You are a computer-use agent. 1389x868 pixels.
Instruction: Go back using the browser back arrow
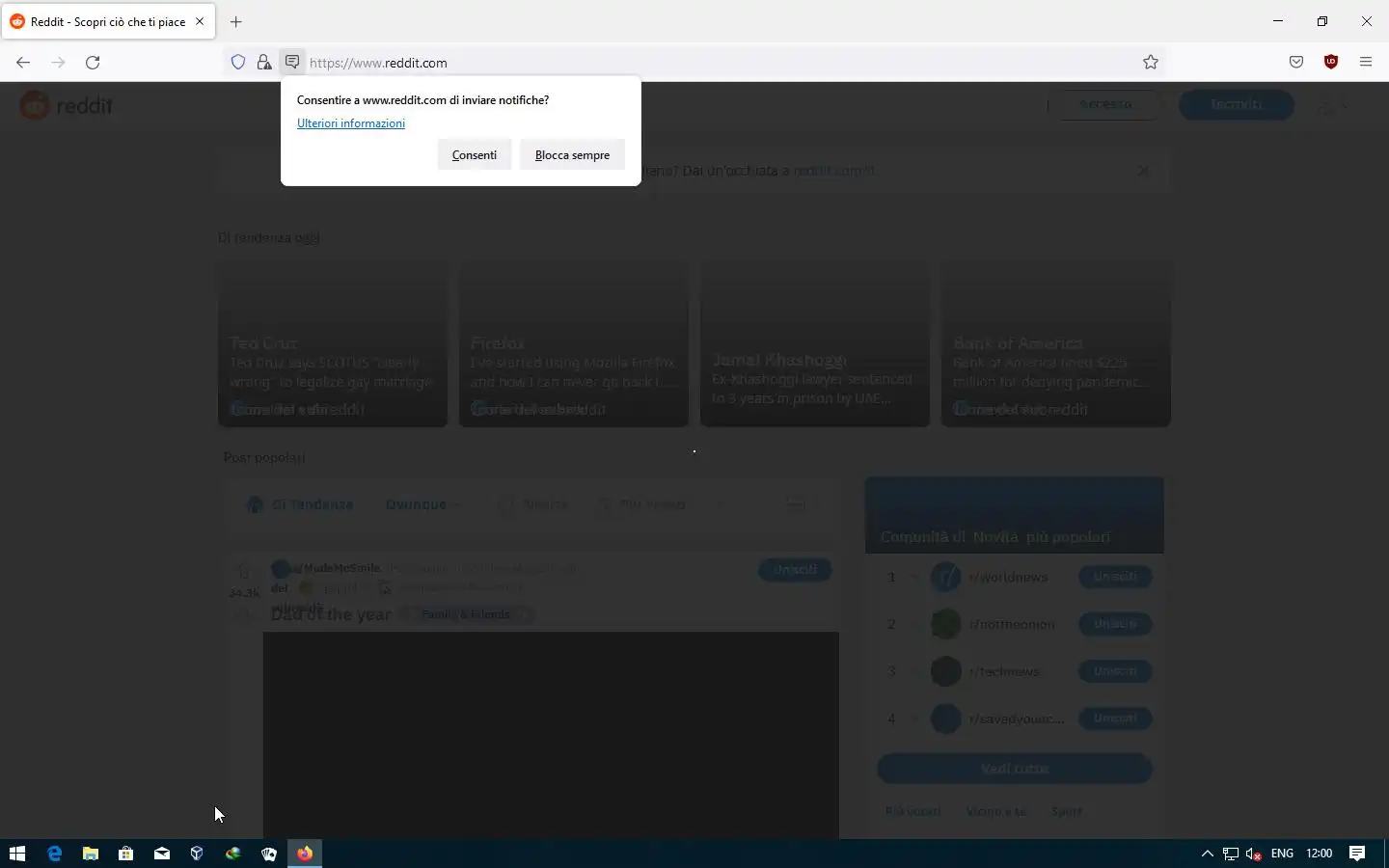(x=23, y=63)
